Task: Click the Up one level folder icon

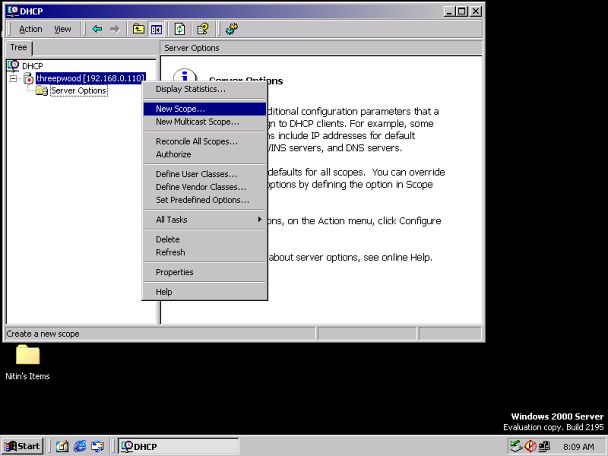Action: coord(138,29)
